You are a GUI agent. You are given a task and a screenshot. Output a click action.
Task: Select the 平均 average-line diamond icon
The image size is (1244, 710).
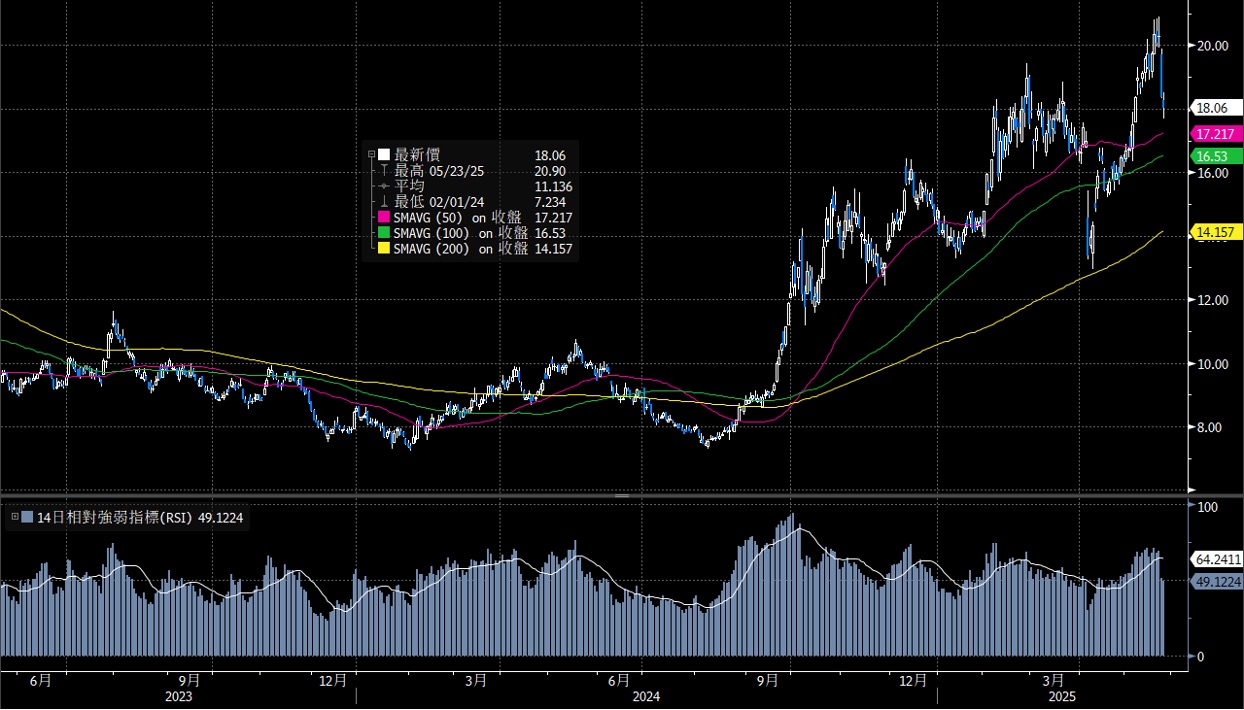click(x=383, y=187)
